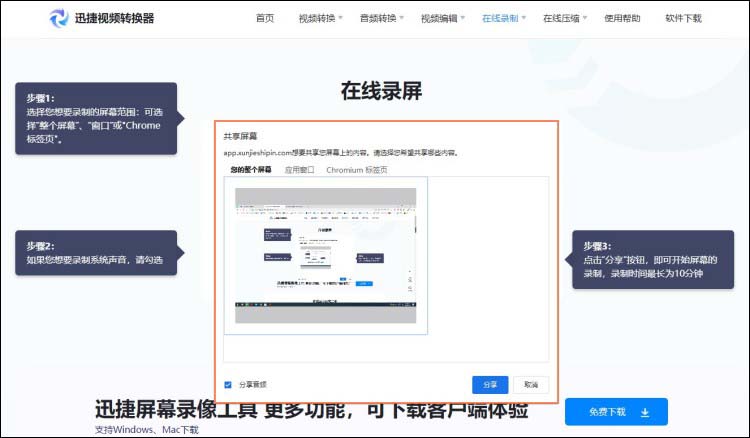
Task: Click the 共享屏幕 dialog title
Action: [x=241, y=136]
